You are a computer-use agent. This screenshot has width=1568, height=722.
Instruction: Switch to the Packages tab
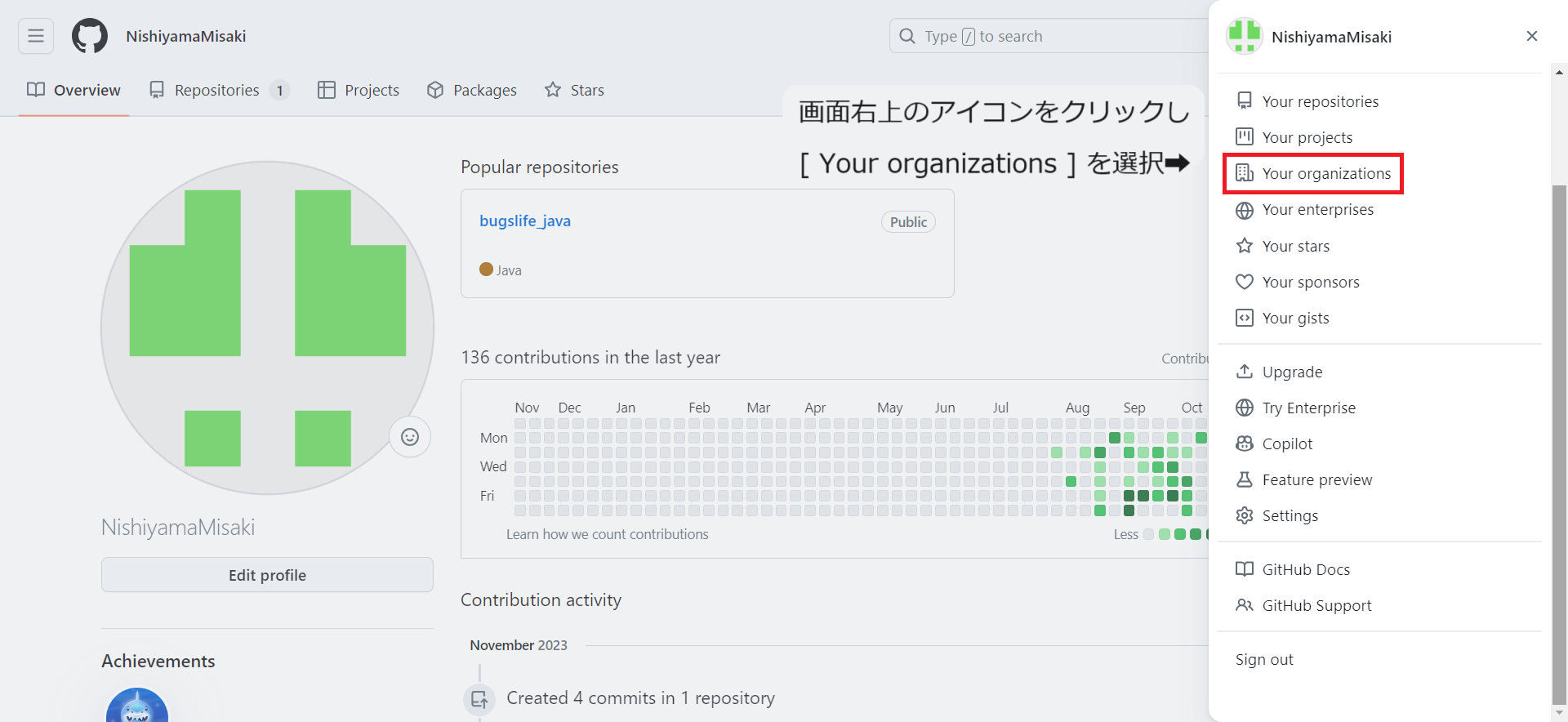point(472,90)
